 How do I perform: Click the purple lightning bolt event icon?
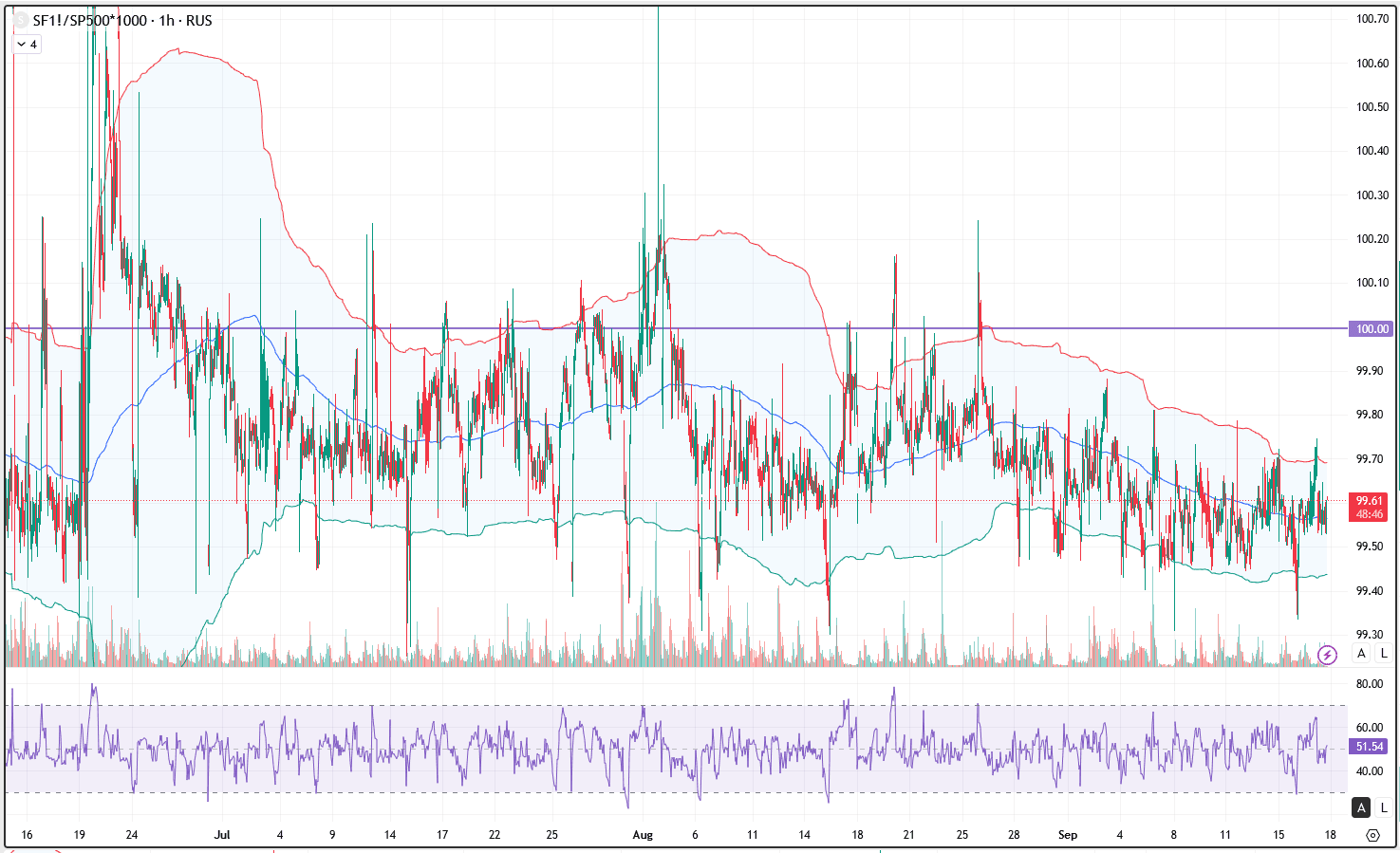1328,655
